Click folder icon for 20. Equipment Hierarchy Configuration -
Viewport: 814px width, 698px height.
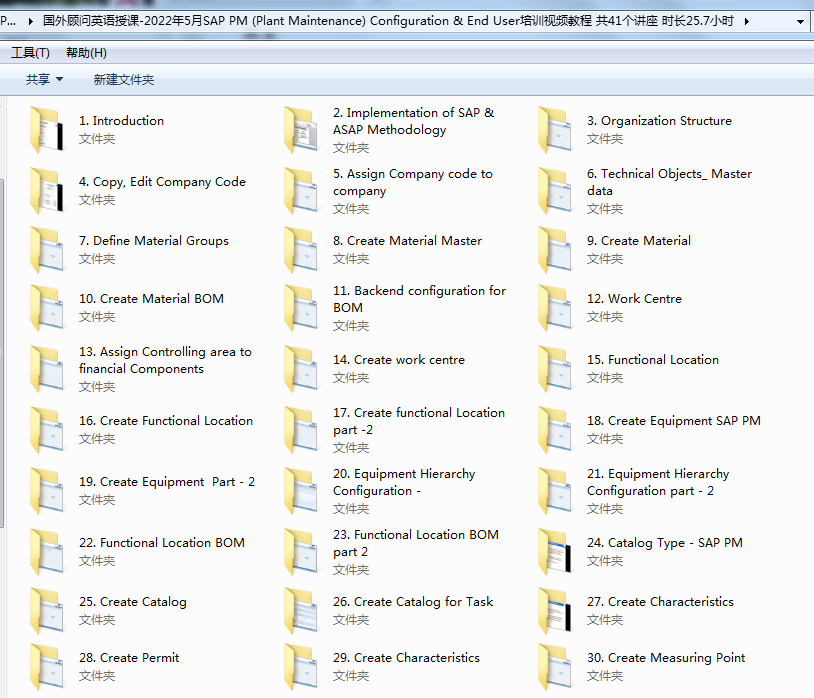pos(301,491)
